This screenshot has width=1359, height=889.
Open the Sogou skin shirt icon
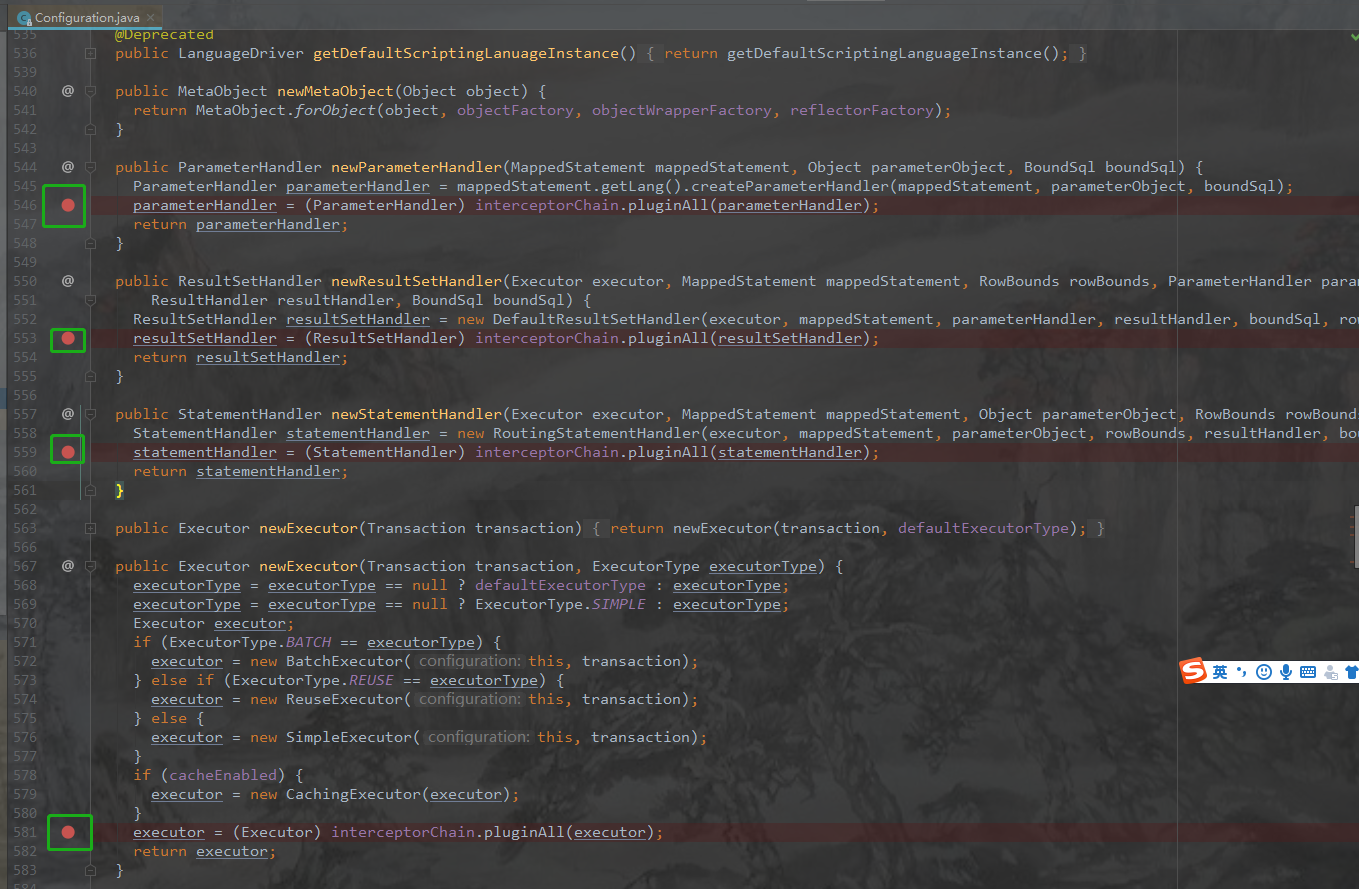pyautogui.click(x=1352, y=672)
